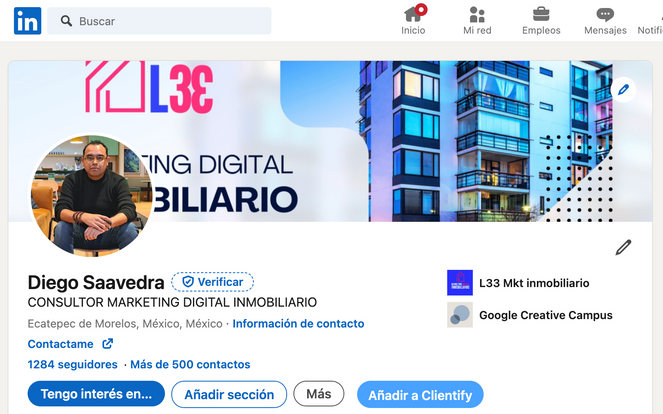Open Más de 500 contactos link
The height and width of the screenshot is (414, 663).
coord(190,364)
